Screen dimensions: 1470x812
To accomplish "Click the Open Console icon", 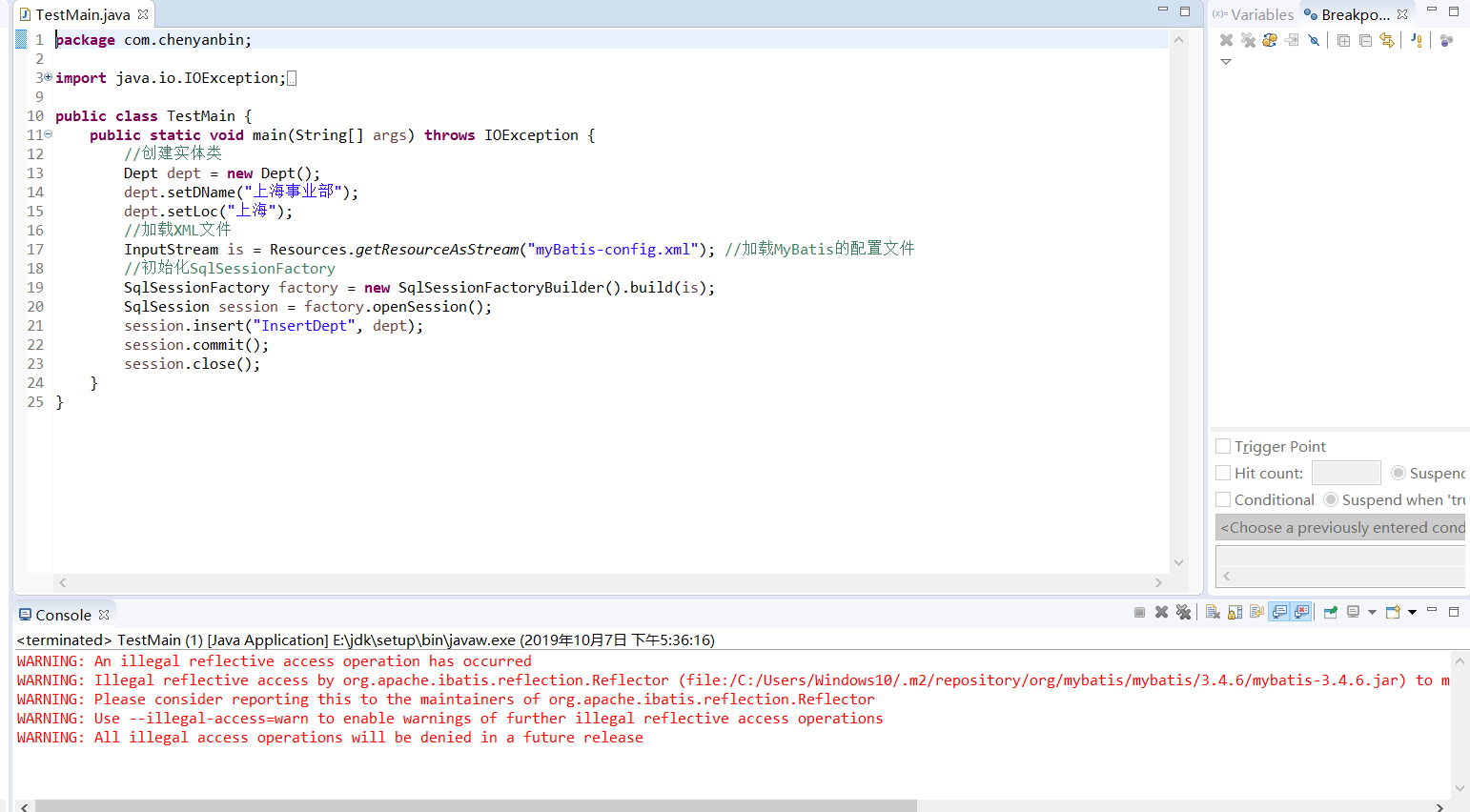I will coord(1393,612).
